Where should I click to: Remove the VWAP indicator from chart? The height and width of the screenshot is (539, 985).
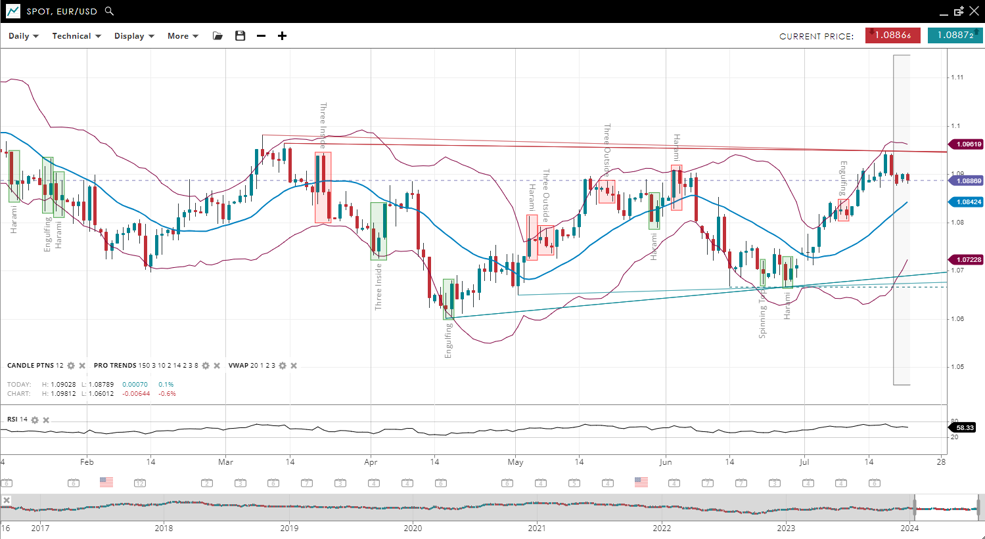point(293,366)
